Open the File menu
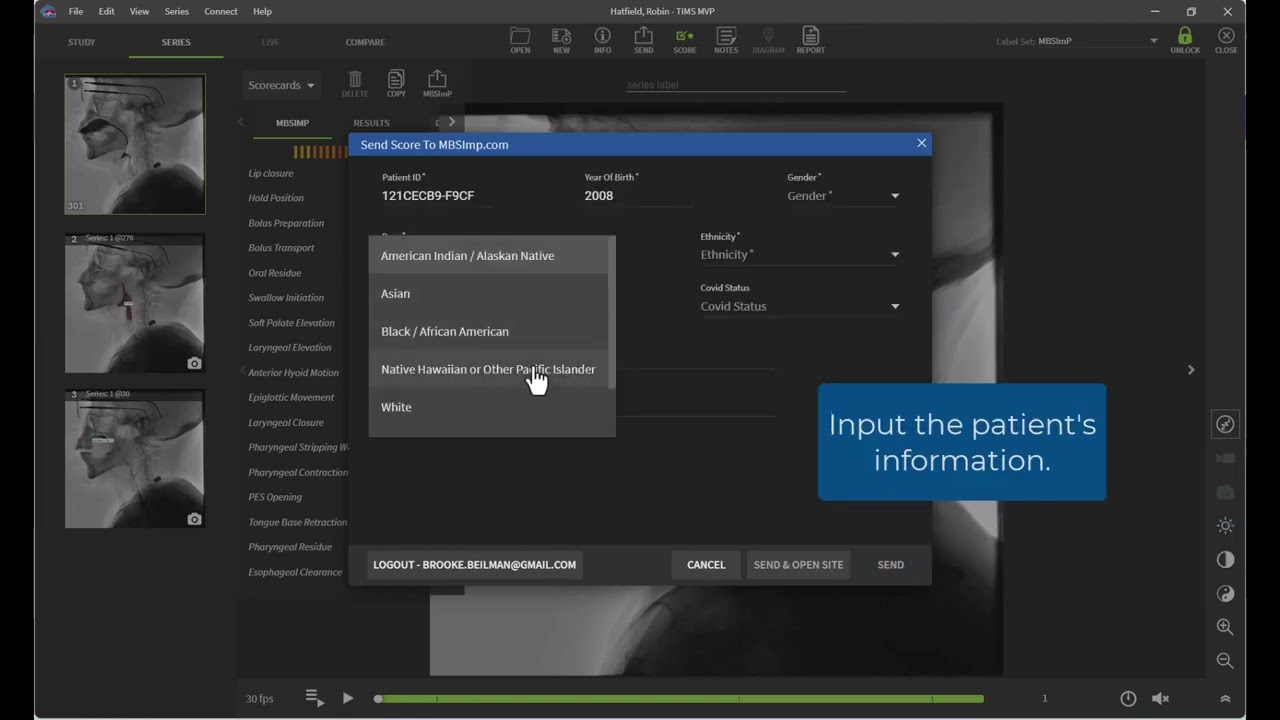Image resolution: width=1280 pixels, height=720 pixels. pyautogui.click(x=76, y=11)
